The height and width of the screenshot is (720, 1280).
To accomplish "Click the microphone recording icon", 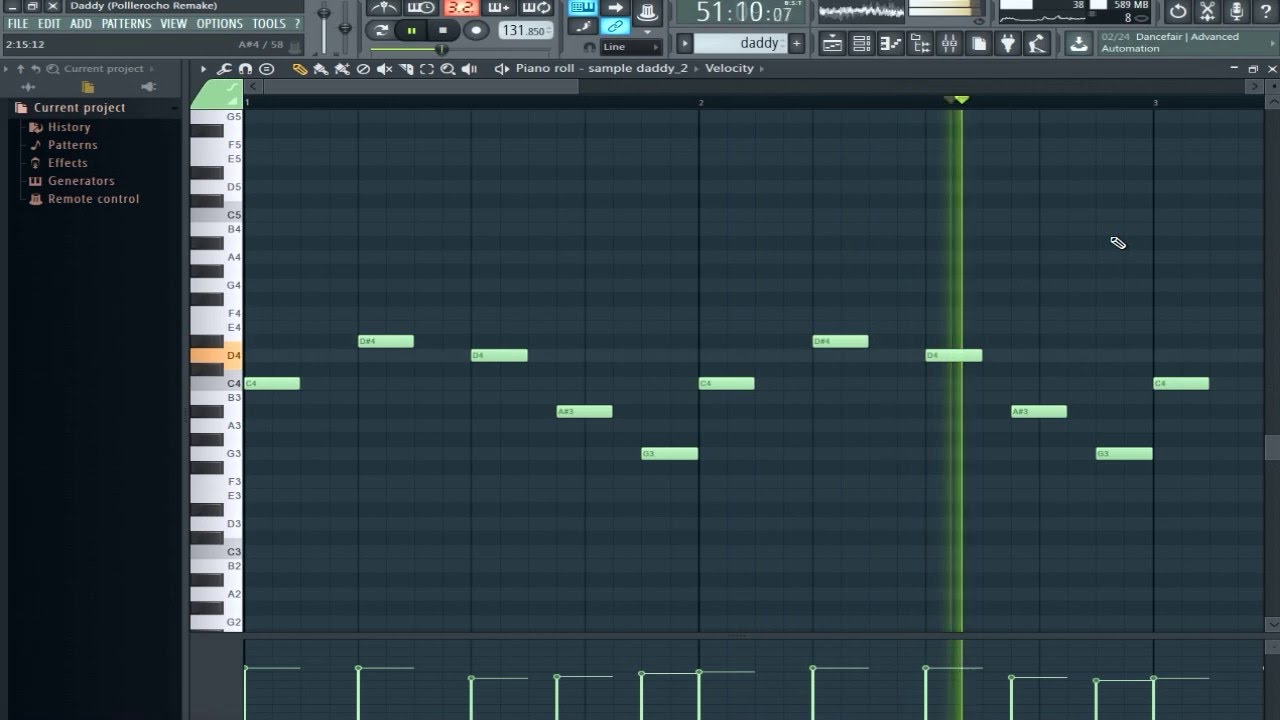I will pyautogui.click(x=1237, y=12).
